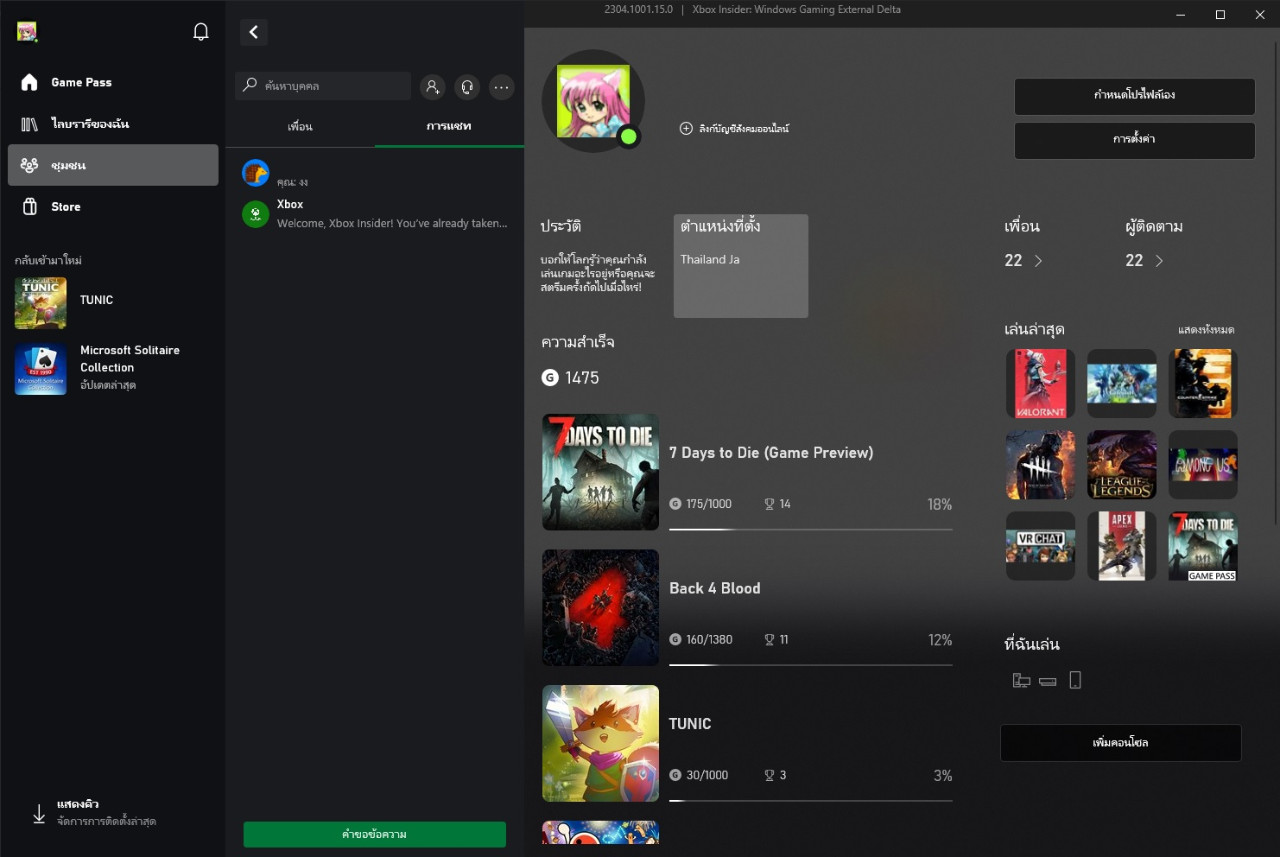The image size is (1280, 857).
Task: Click 7 Days to Die (Game Preview) title
Action: (x=771, y=453)
